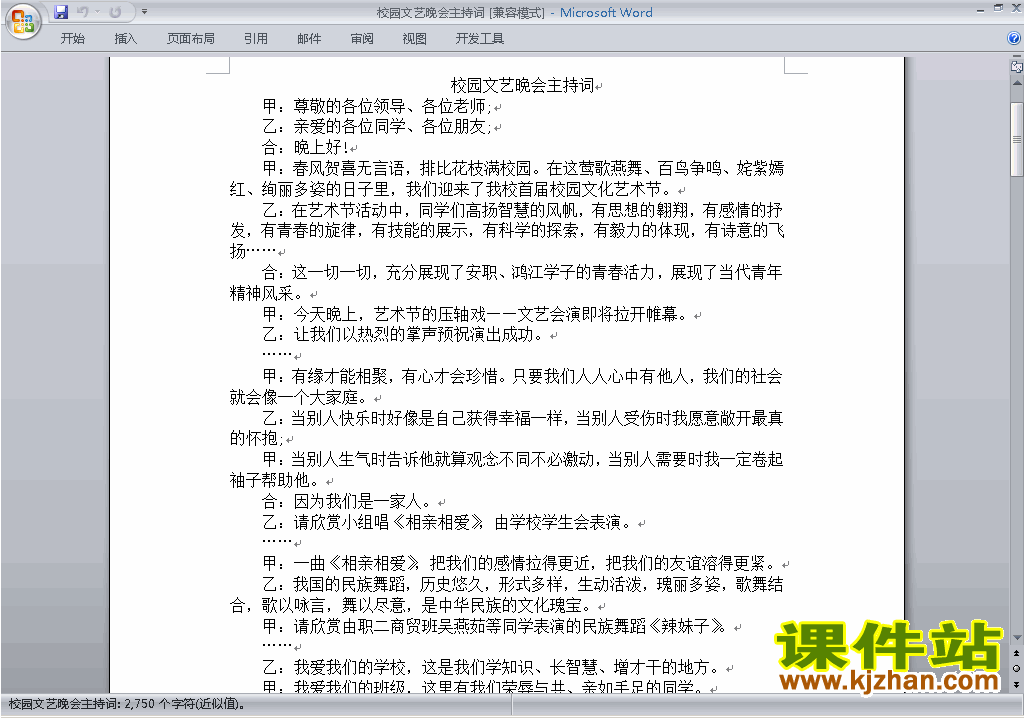Image resolution: width=1024 pixels, height=718 pixels.
Task: Select the 页面布局 tab
Action: (x=191, y=39)
